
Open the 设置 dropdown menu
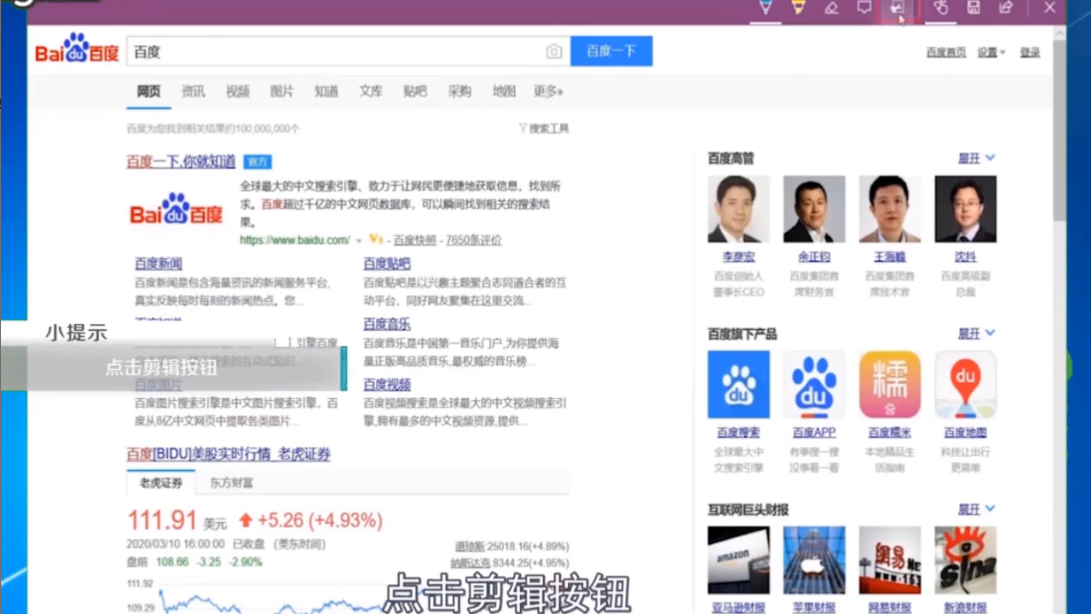[x=990, y=52]
